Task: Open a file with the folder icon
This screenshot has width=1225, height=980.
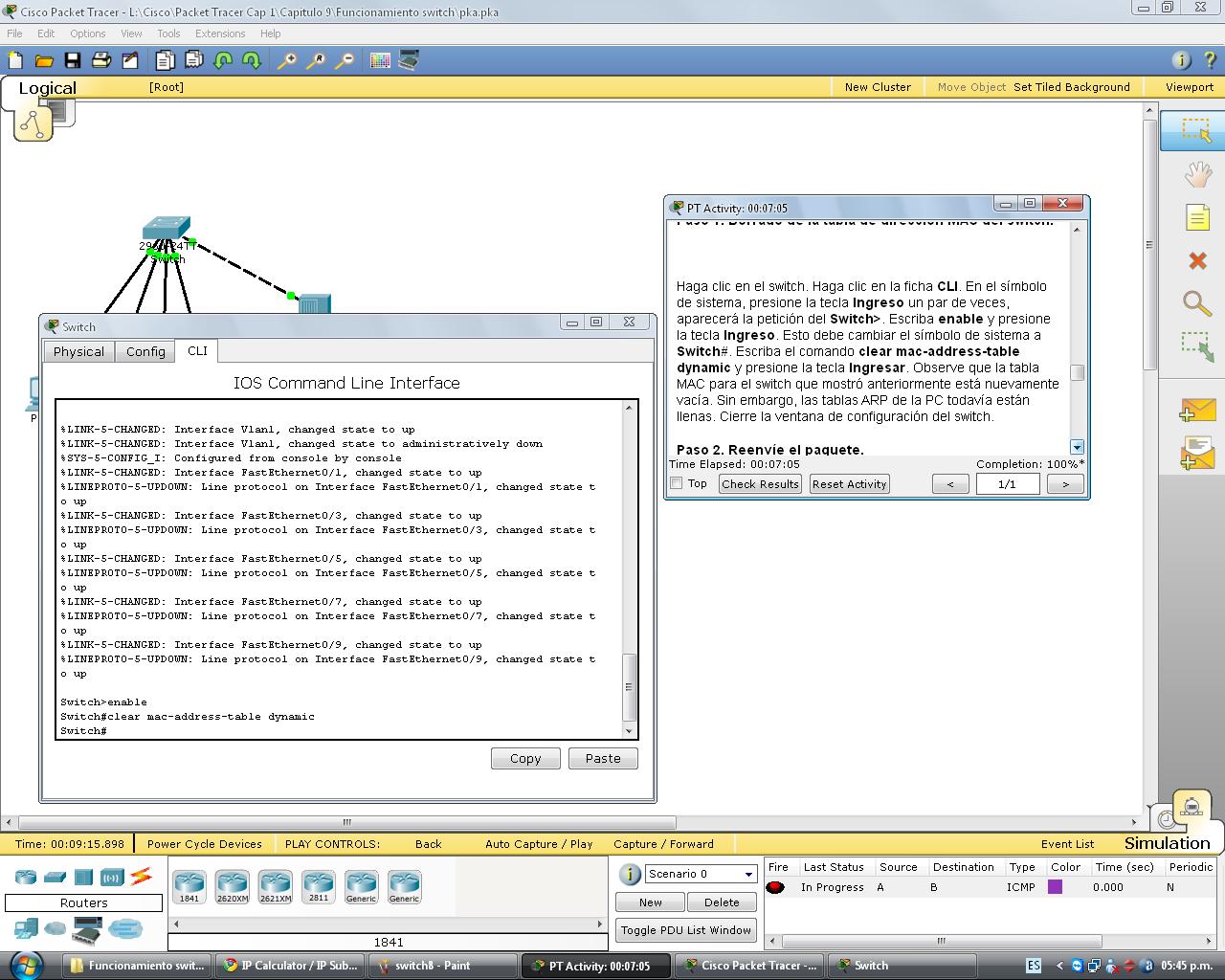Action: point(44,60)
